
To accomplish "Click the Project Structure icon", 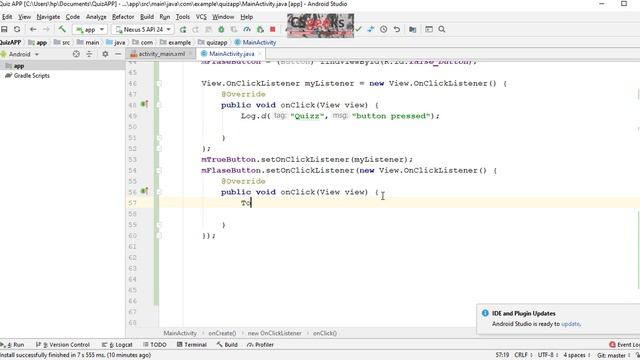I will (x=413, y=29).
